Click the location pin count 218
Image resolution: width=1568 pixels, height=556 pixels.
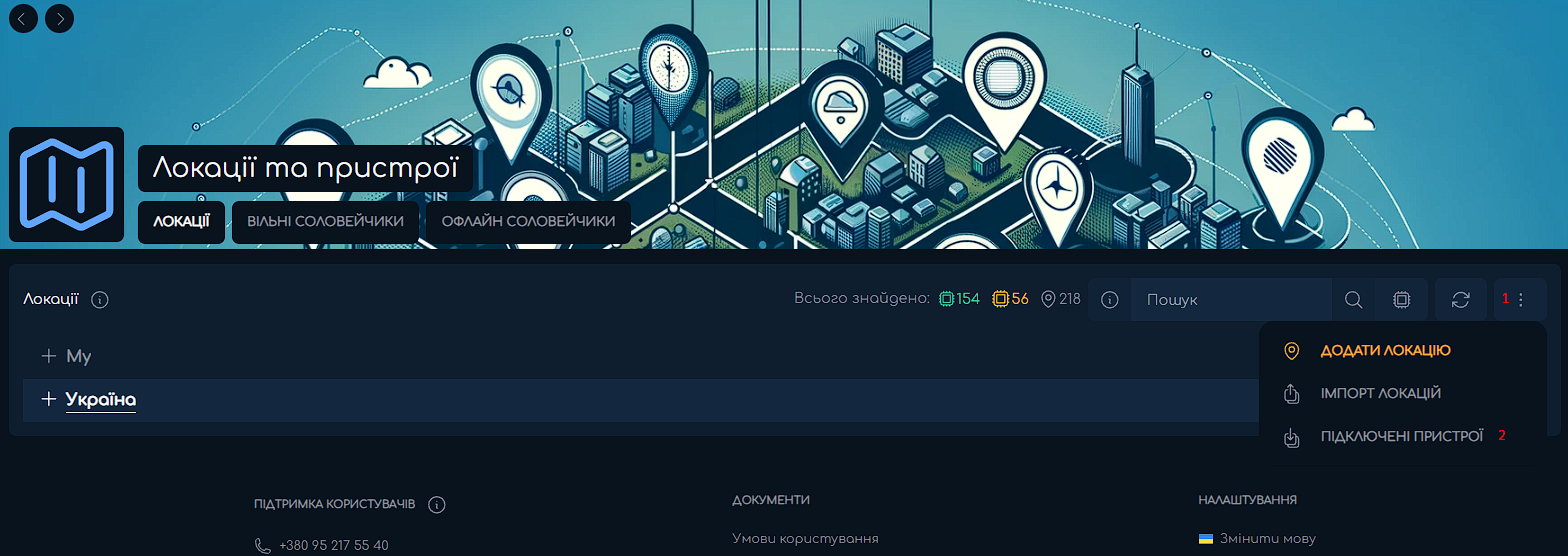(x=1061, y=299)
